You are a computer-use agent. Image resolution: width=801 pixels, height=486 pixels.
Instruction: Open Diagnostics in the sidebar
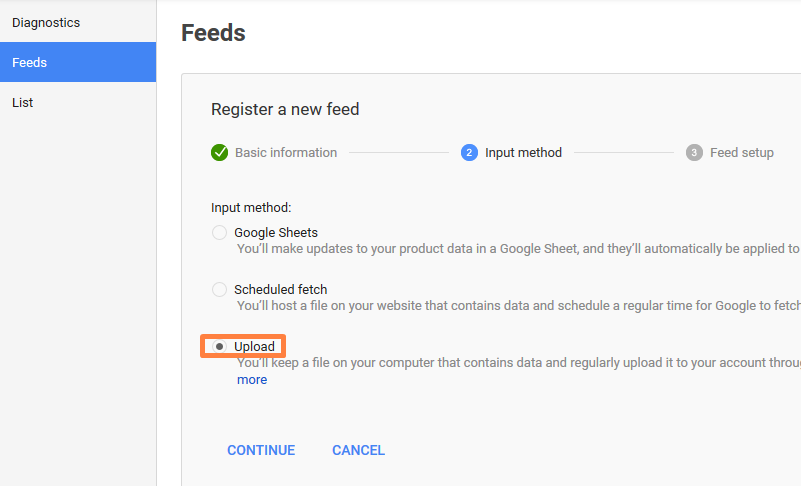click(46, 22)
